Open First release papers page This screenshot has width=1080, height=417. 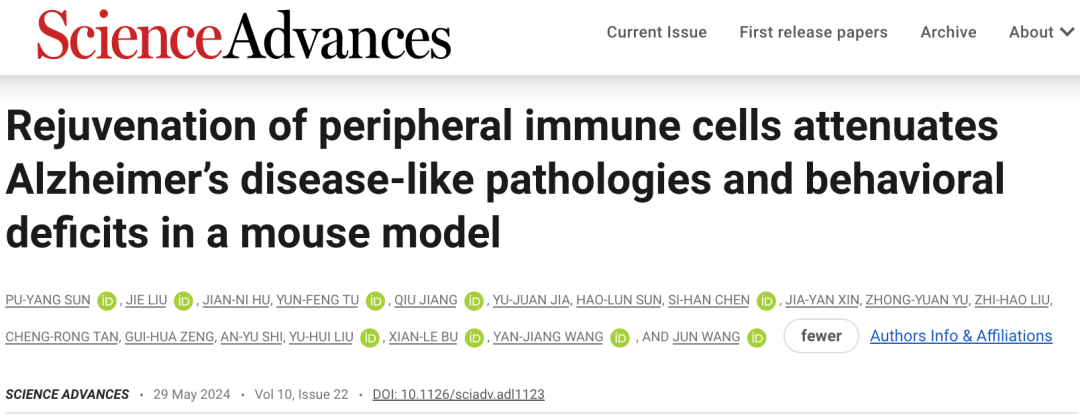tap(813, 32)
